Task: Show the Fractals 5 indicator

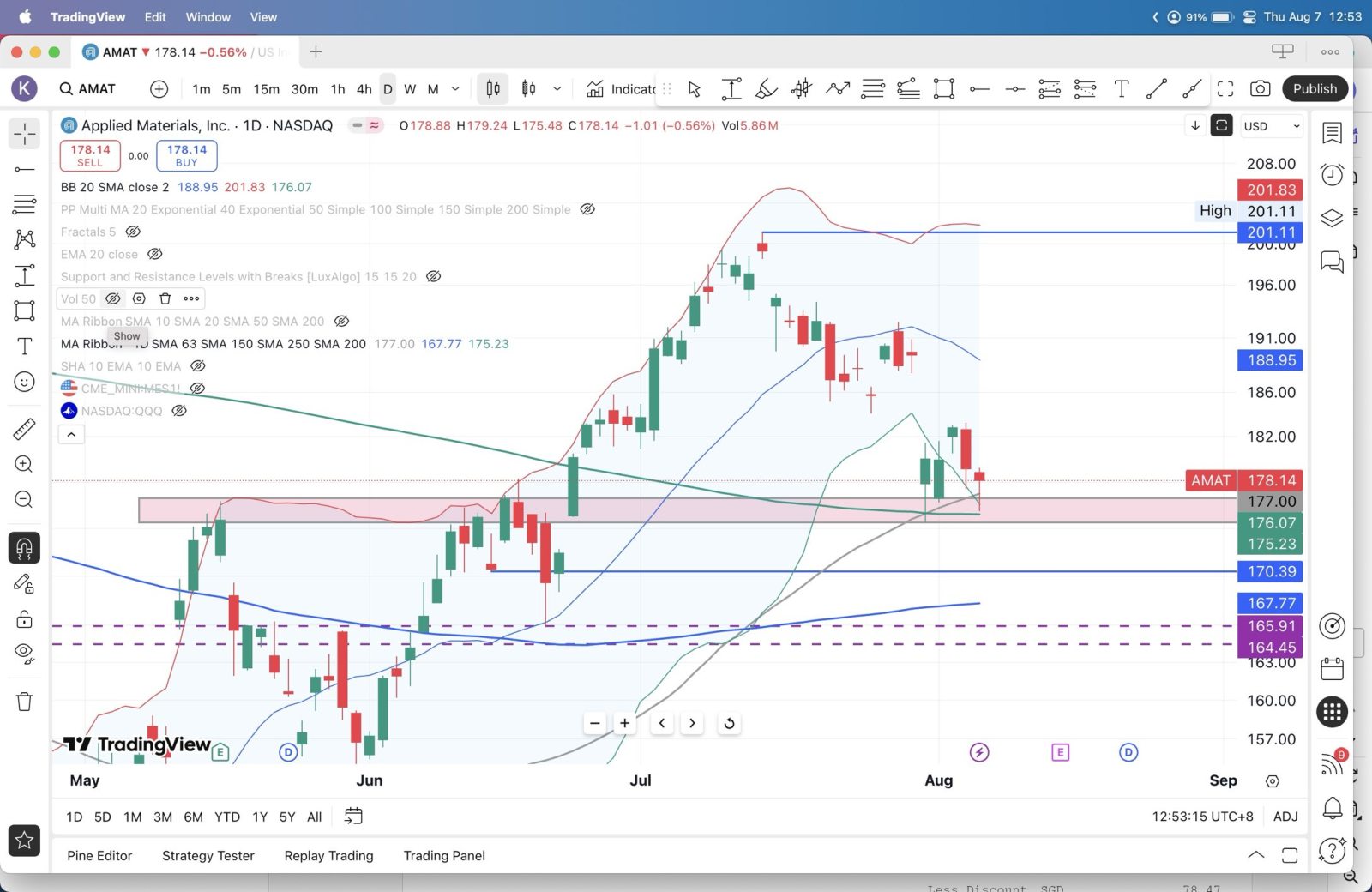Action: (x=133, y=232)
